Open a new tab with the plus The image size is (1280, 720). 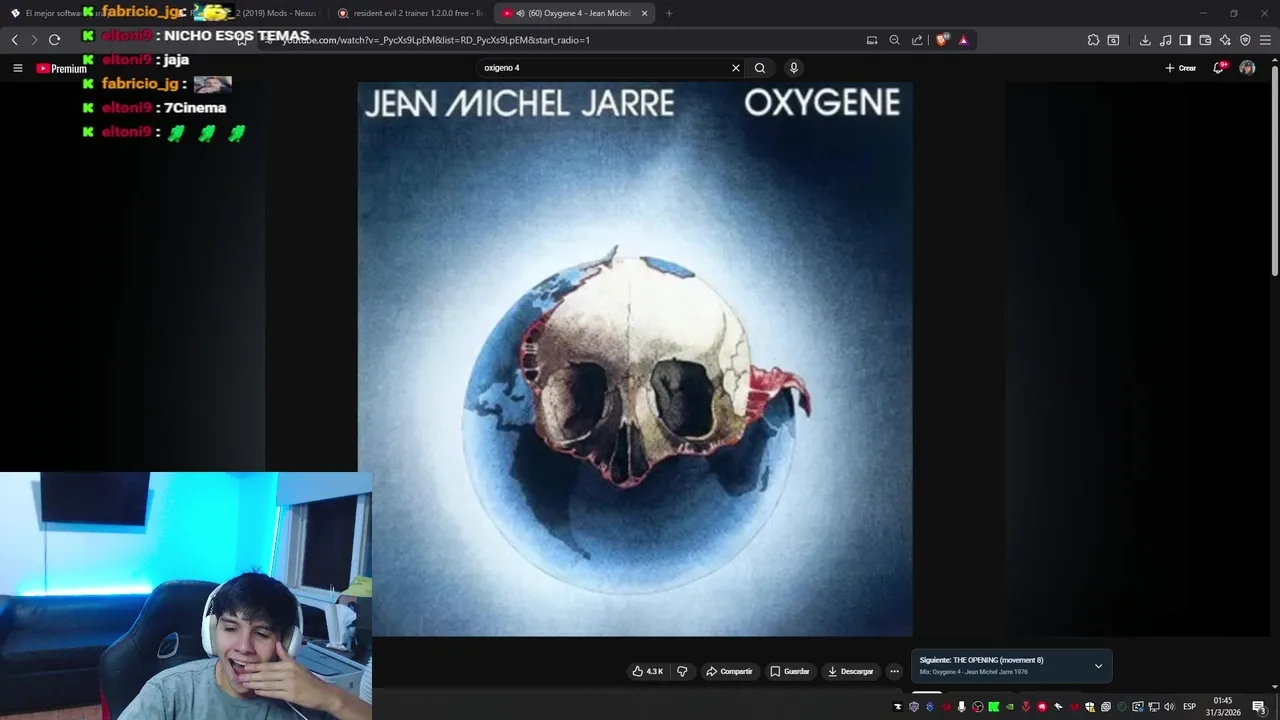(669, 13)
